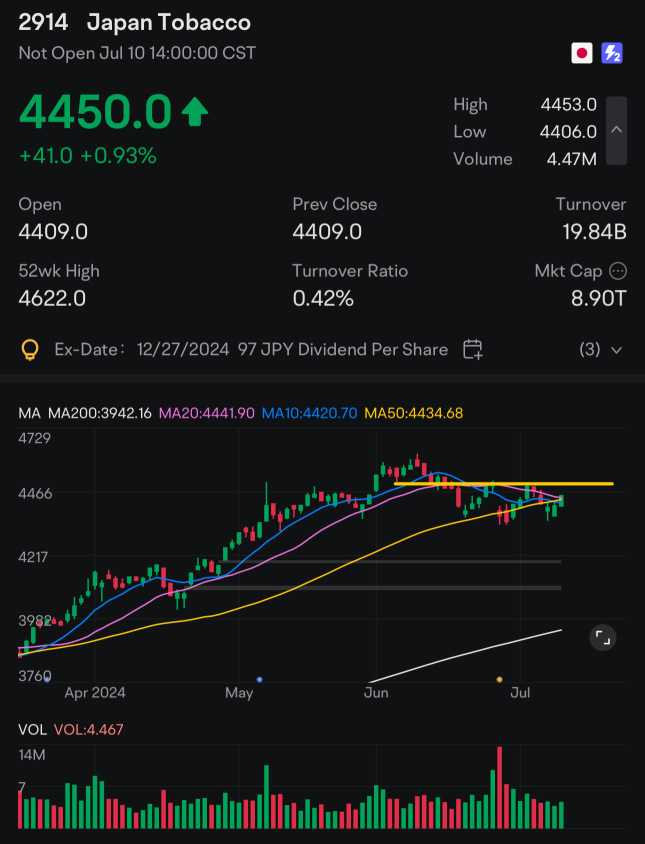
Task: Tap the High value 4453.0
Action: [x=569, y=104]
